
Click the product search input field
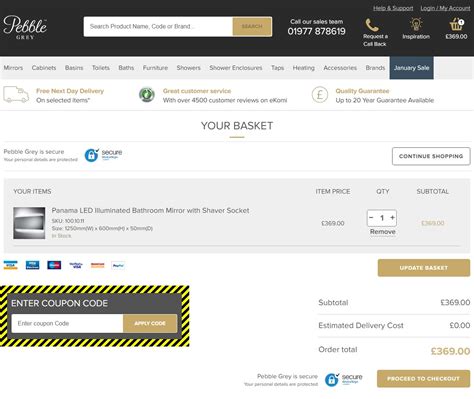tap(158, 26)
